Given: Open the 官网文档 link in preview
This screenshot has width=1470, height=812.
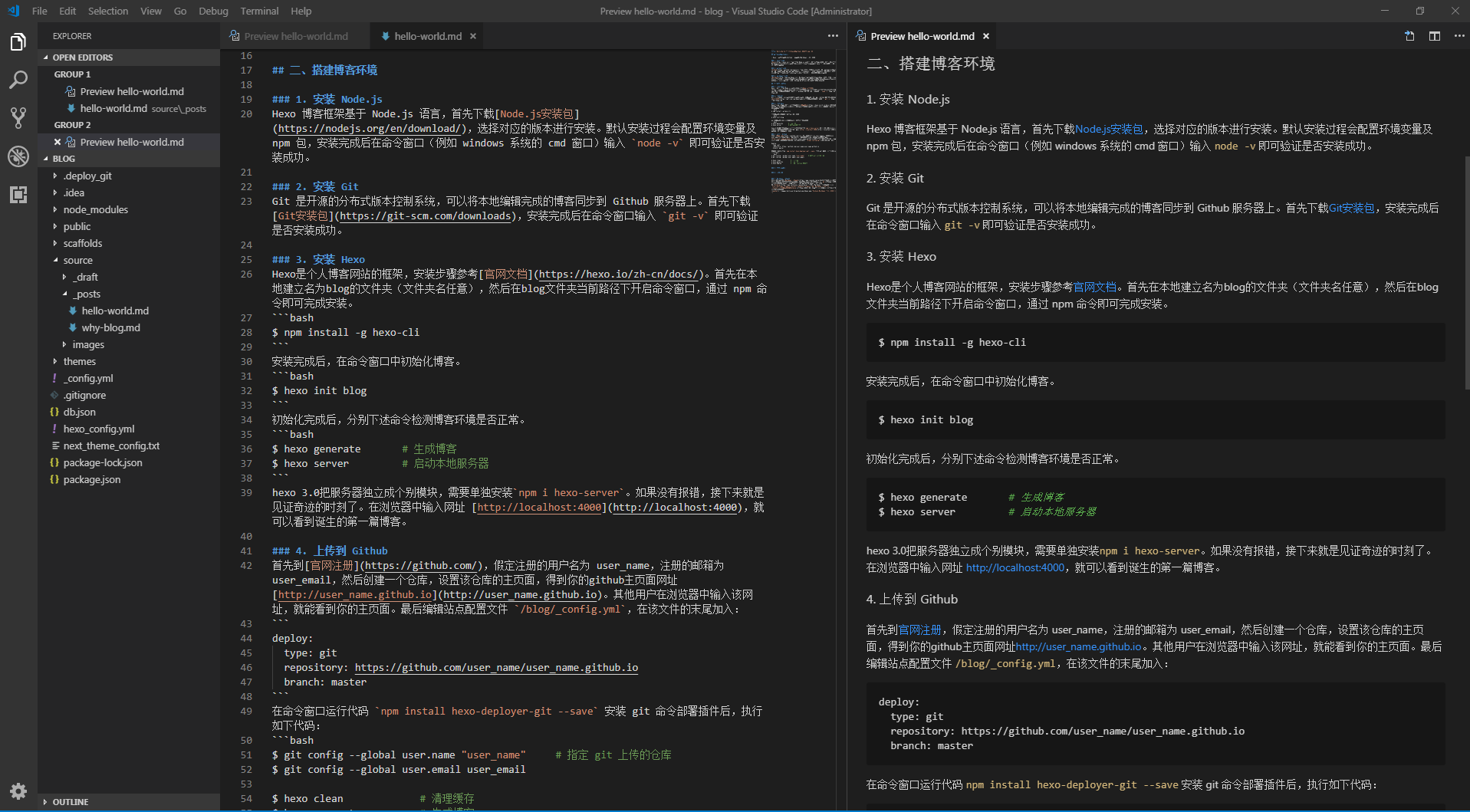Looking at the screenshot, I should pyautogui.click(x=1094, y=287).
